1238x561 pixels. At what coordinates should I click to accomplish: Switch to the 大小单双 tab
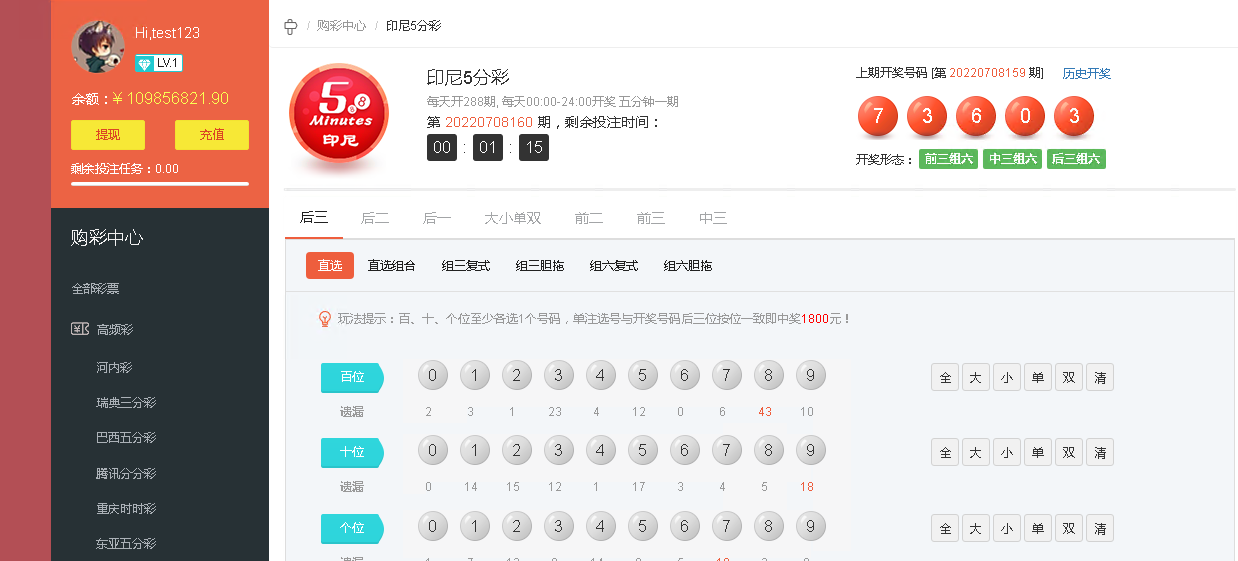point(512,218)
